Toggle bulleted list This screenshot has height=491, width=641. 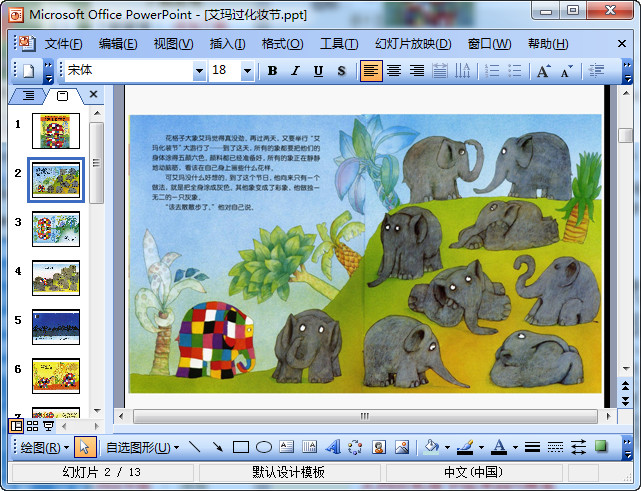(x=515, y=71)
